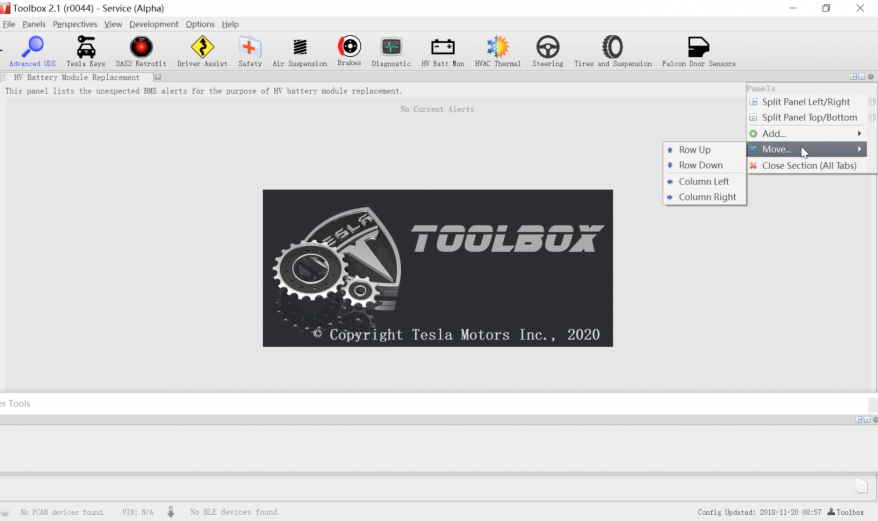Viewport: 878px width, 521px height.
Task: Close the HV Battery Module Replacement tab
Action: click(158, 77)
